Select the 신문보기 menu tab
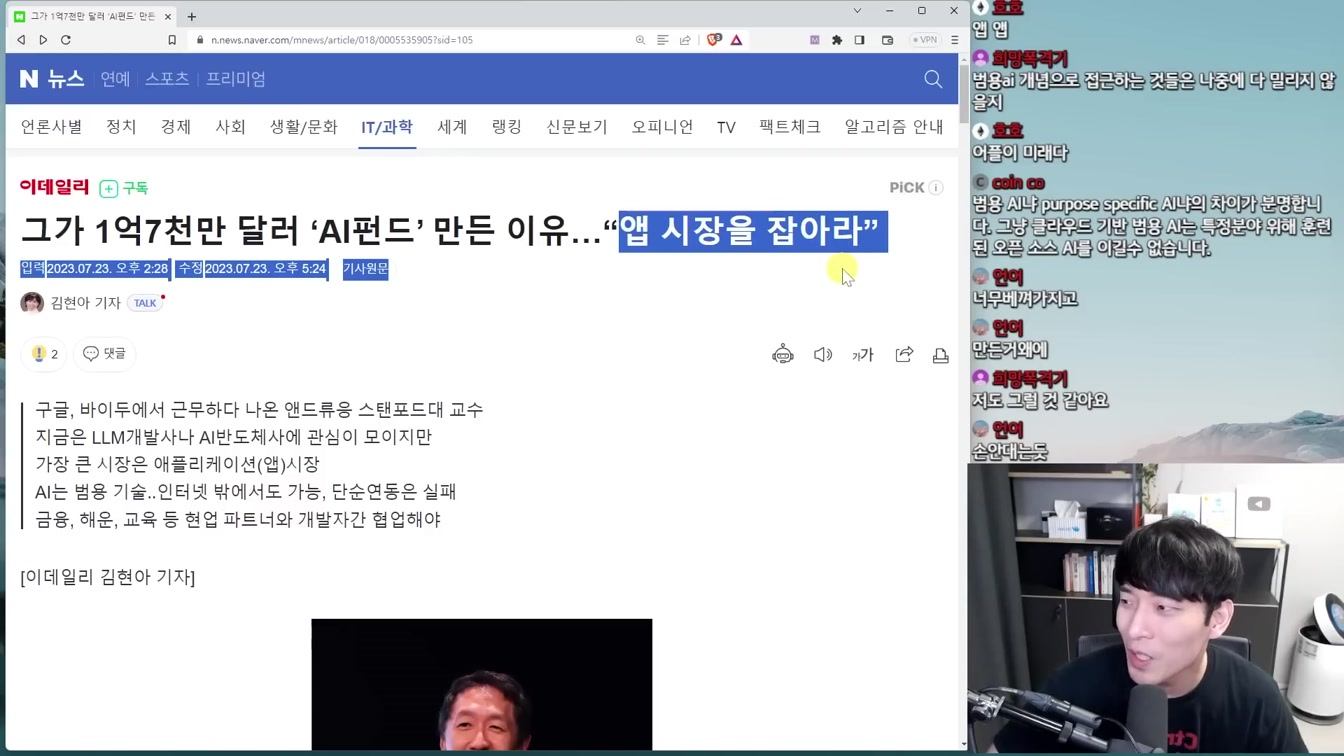This screenshot has width=1344, height=756. click(577, 127)
